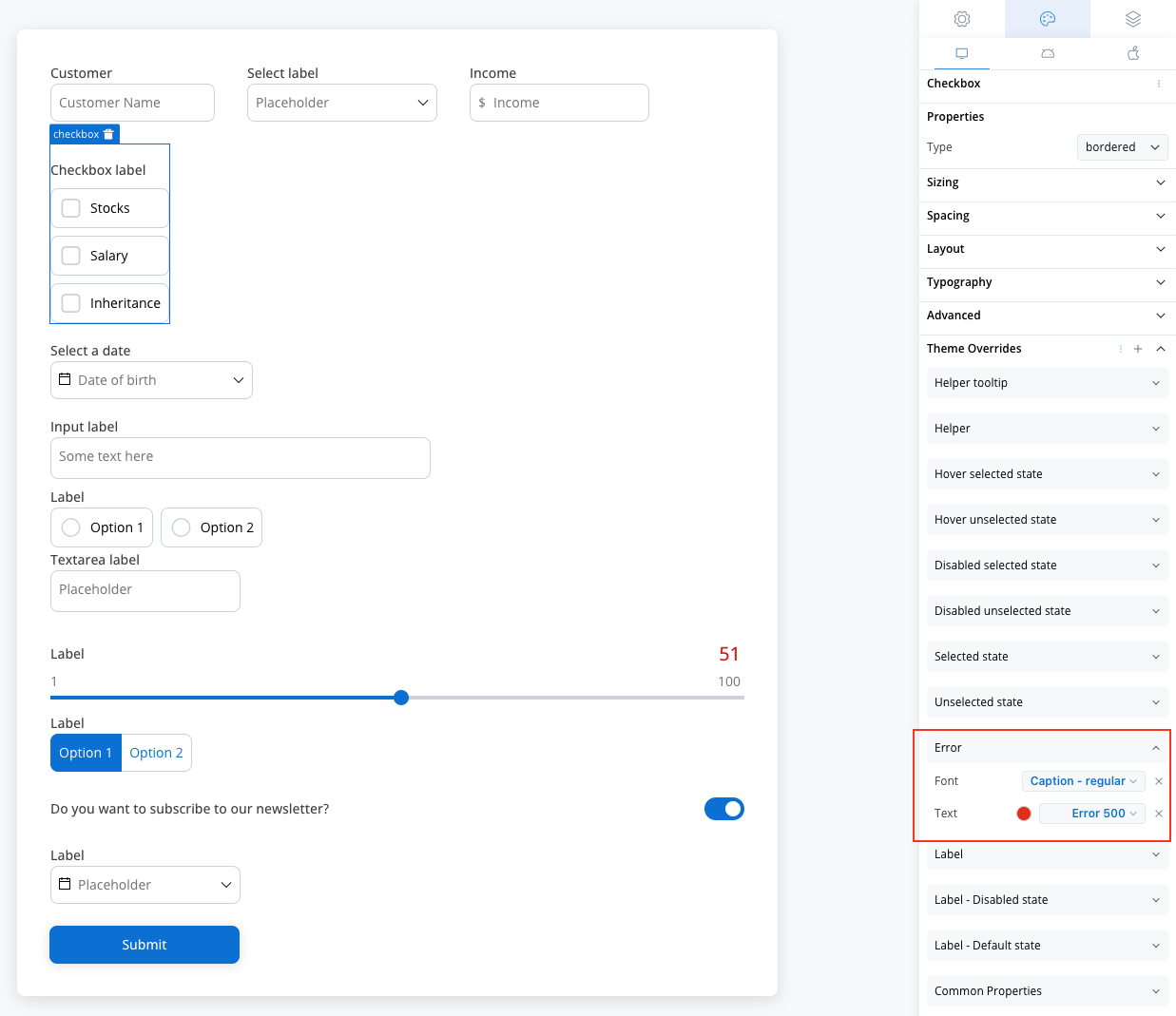This screenshot has height=1016, width=1176.
Task: Switch to Android device view
Action: coord(1048,53)
